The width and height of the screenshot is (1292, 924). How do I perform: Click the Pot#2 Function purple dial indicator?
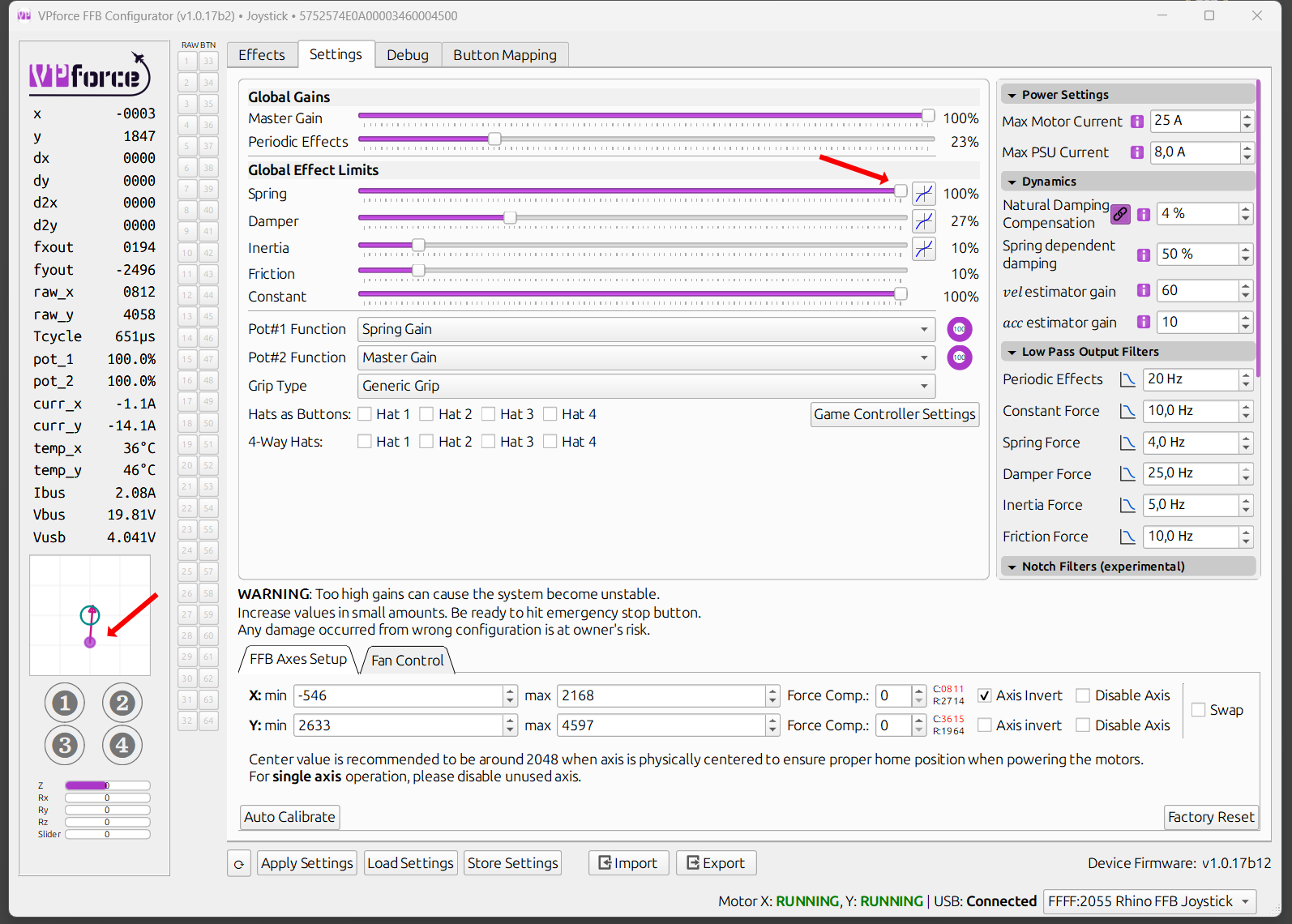(x=960, y=357)
